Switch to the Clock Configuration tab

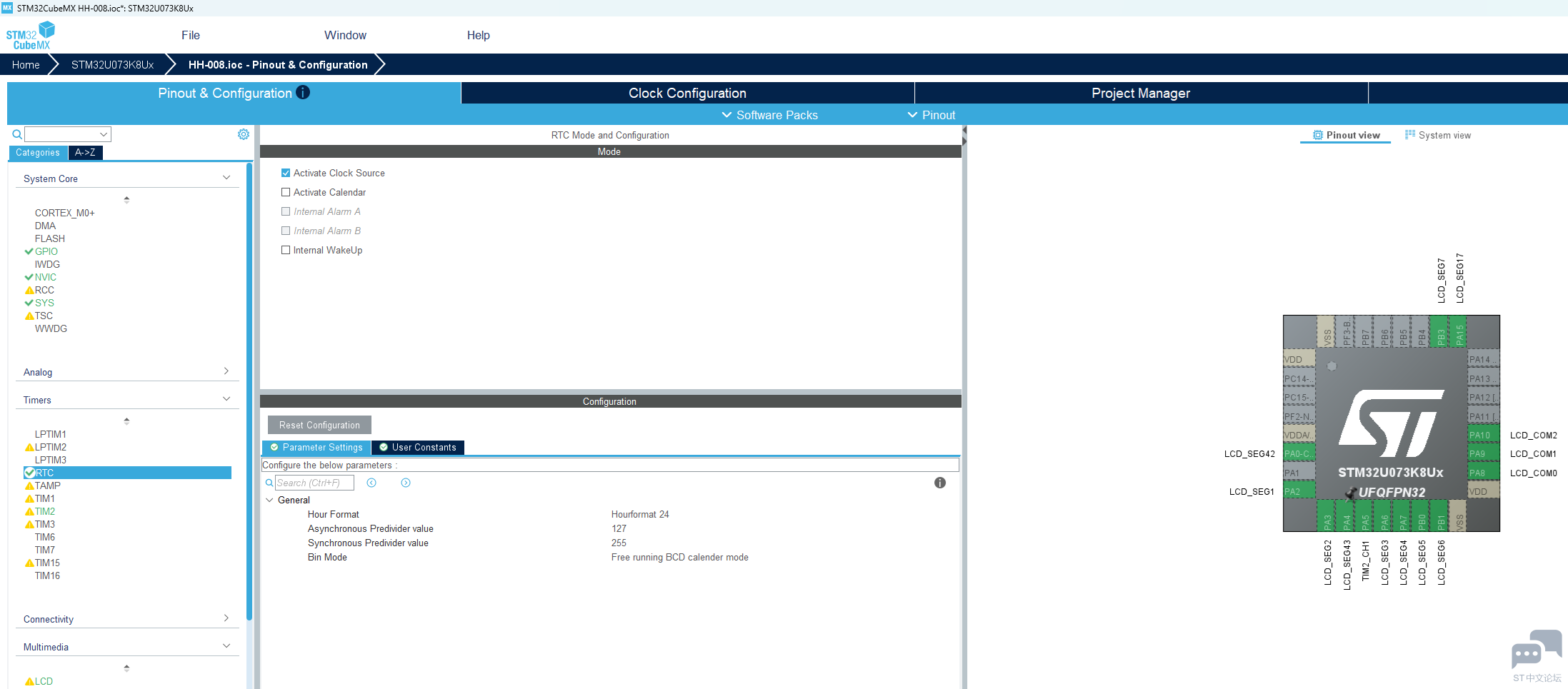pyautogui.click(x=687, y=93)
